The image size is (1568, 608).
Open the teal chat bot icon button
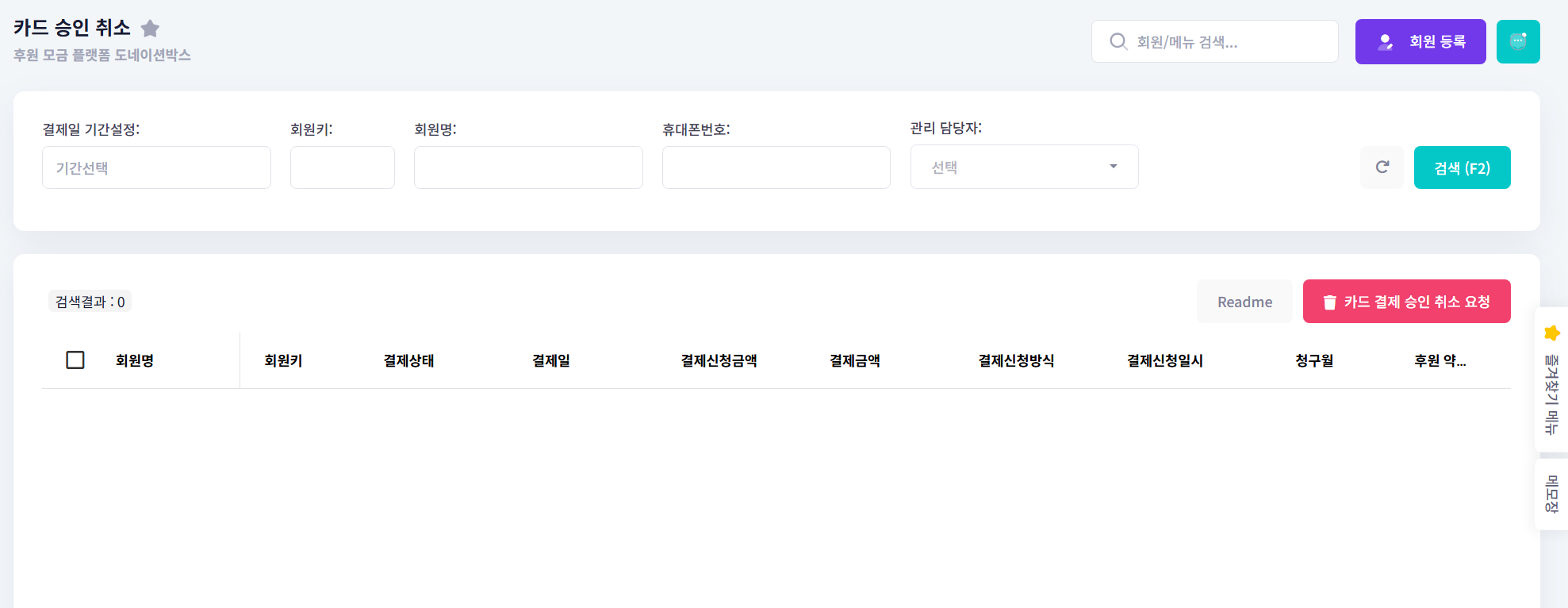pyautogui.click(x=1518, y=41)
